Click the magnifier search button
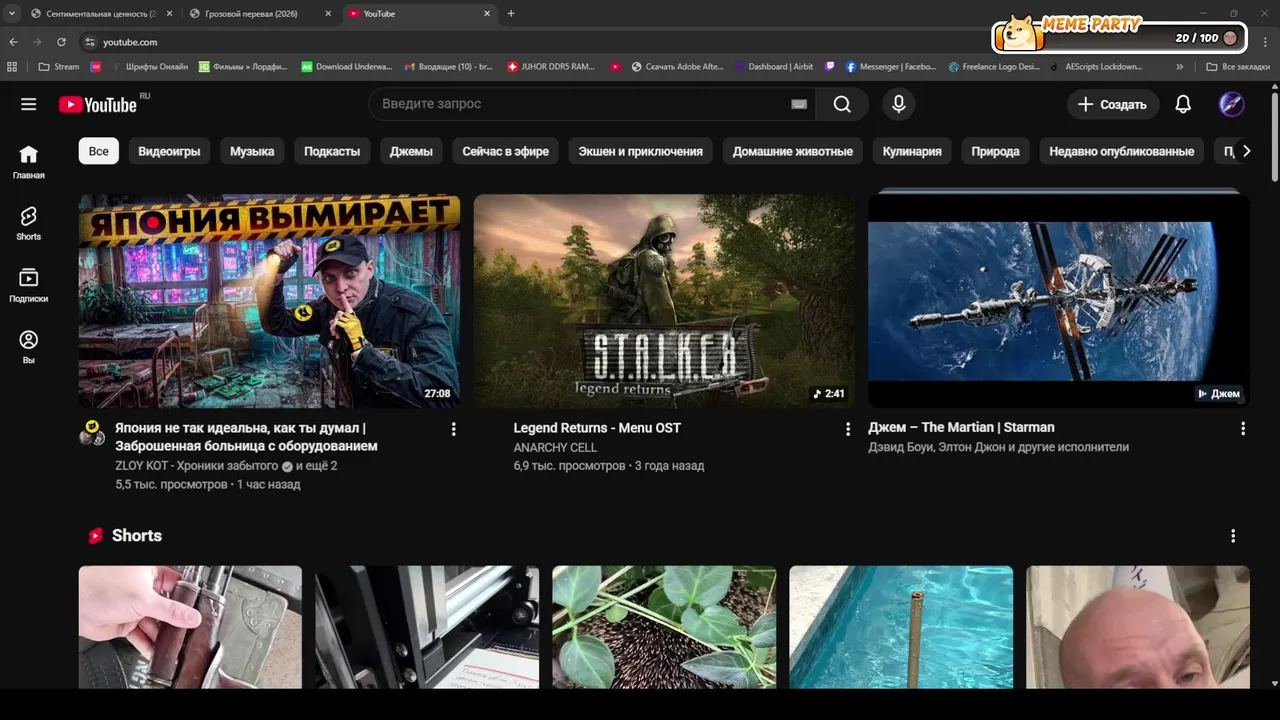Image resolution: width=1280 pixels, height=720 pixels. point(842,104)
